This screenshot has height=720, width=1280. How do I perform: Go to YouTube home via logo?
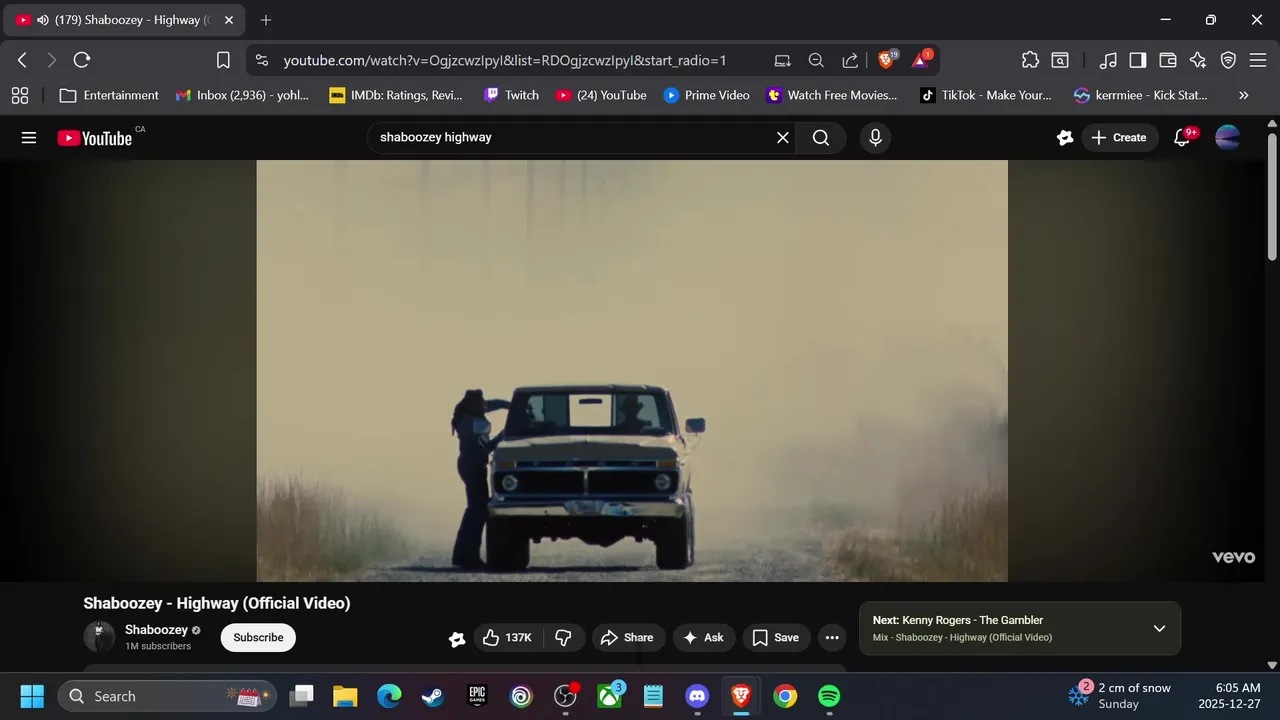pyautogui.click(x=95, y=138)
